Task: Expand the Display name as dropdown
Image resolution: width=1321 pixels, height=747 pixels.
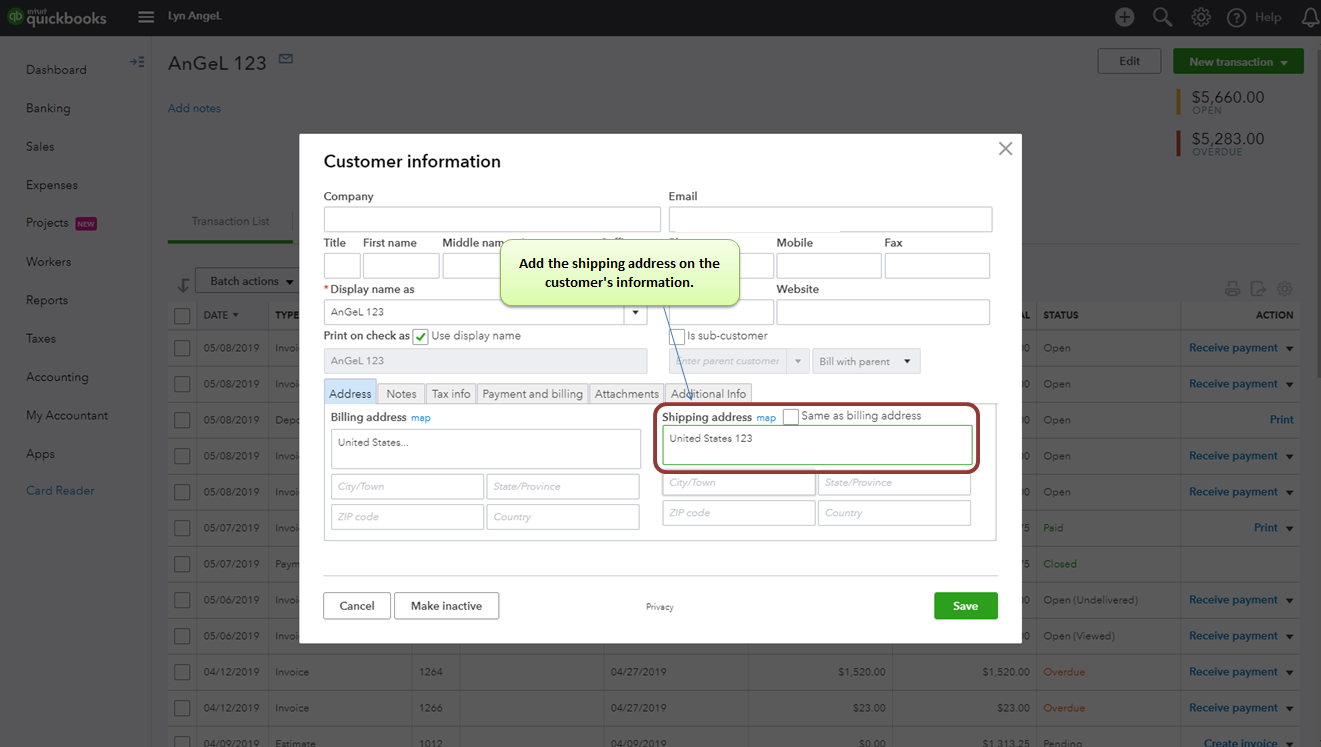Action: coord(635,313)
